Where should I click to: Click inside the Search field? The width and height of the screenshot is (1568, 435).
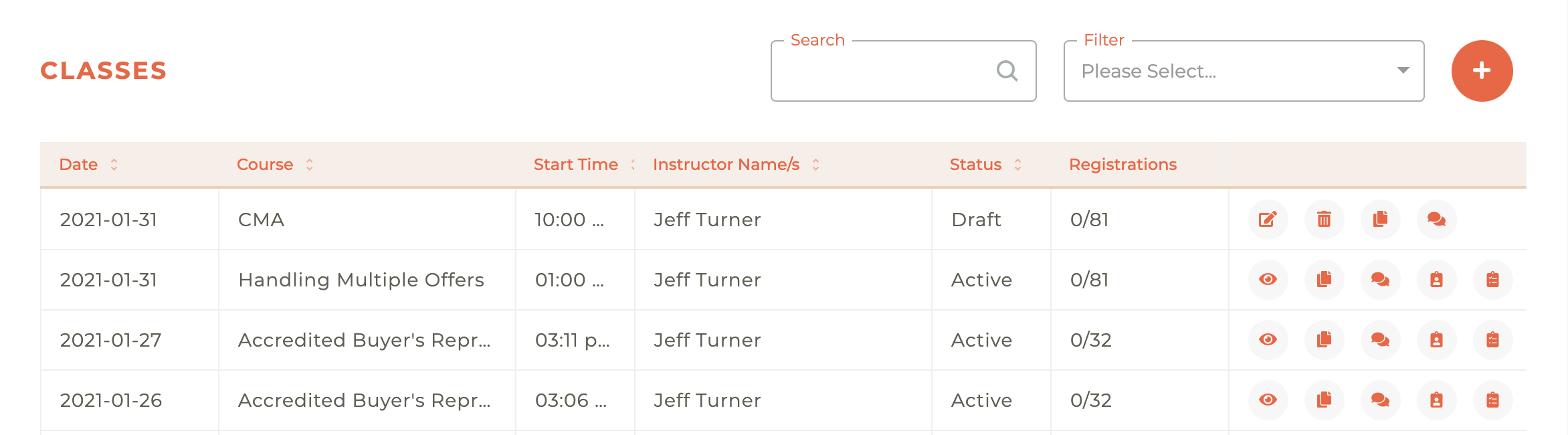click(890, 70)
